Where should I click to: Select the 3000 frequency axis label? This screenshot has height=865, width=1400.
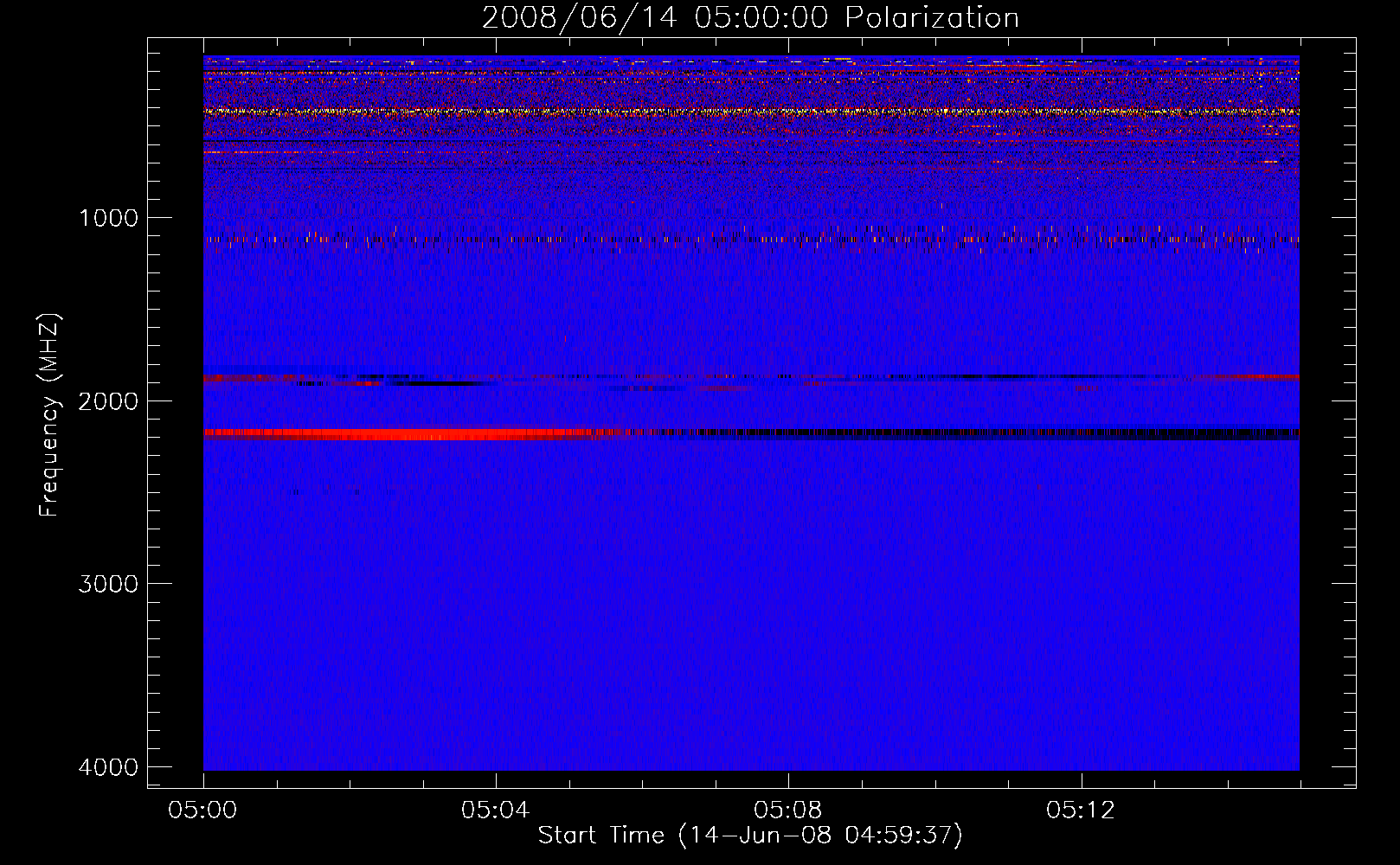108,584
